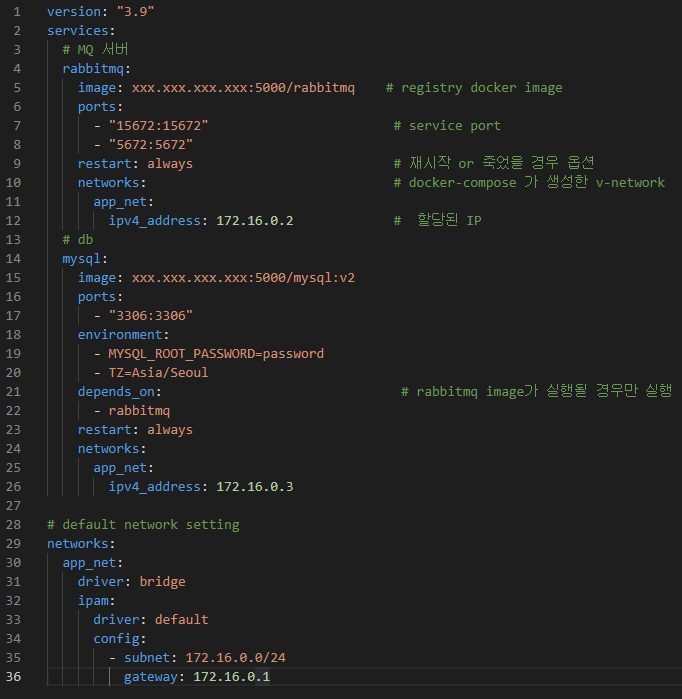Click the IP value 172.16.0.2
682x699 pixels.
pos(255,221)
